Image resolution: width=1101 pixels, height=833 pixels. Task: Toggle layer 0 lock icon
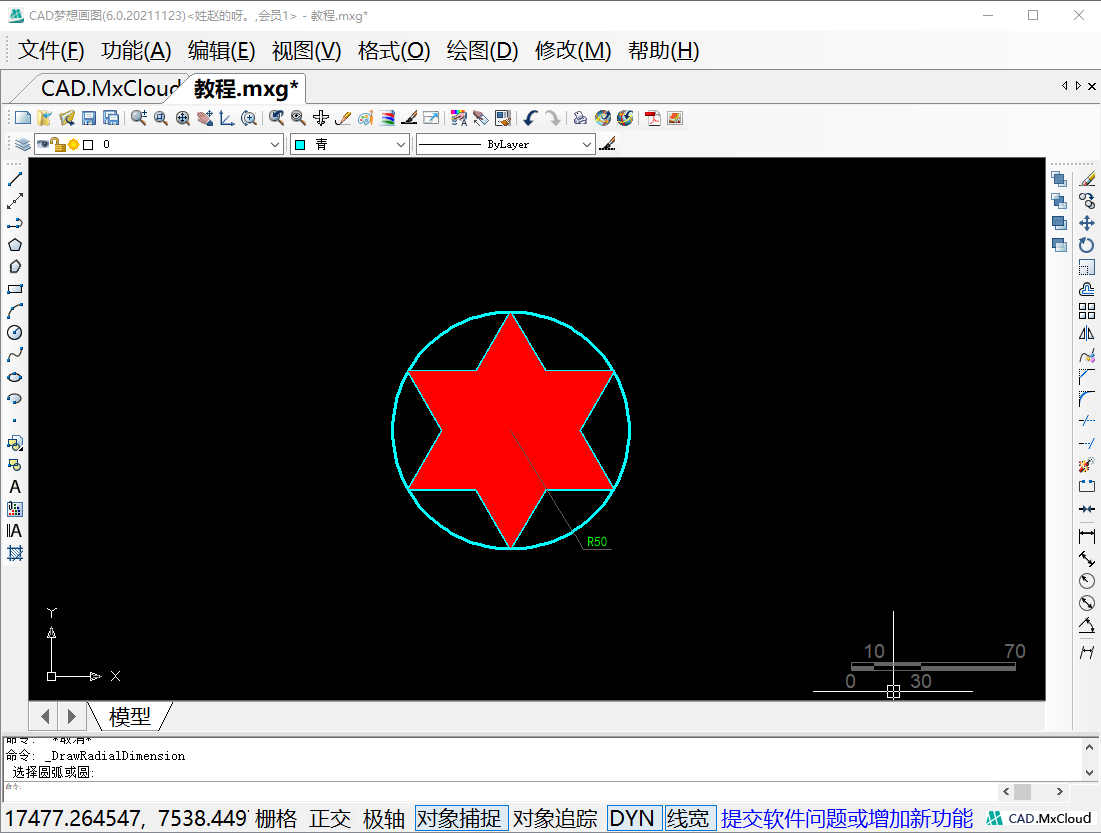[58, 144]
